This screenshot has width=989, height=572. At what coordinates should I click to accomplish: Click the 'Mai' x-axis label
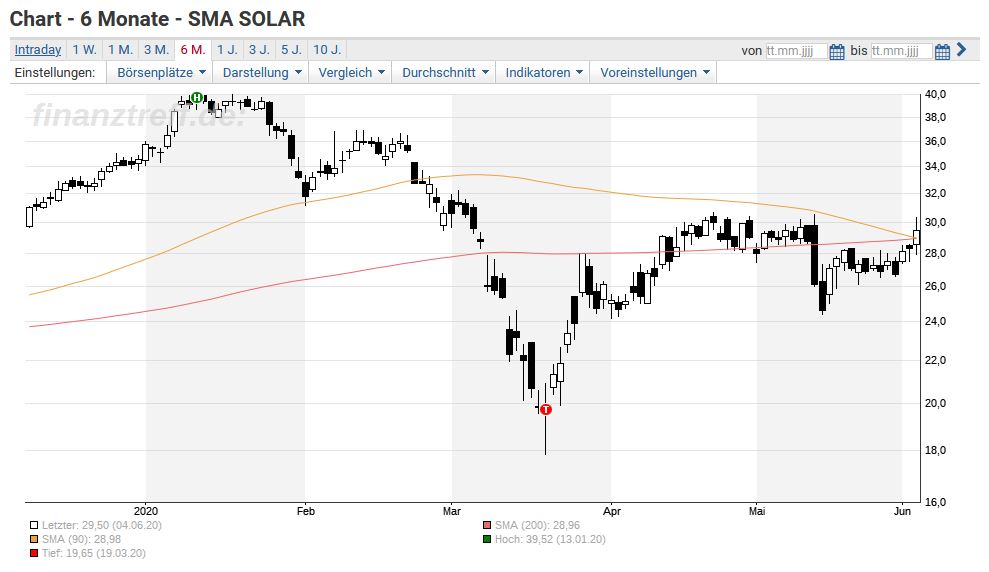pos(757,511)
